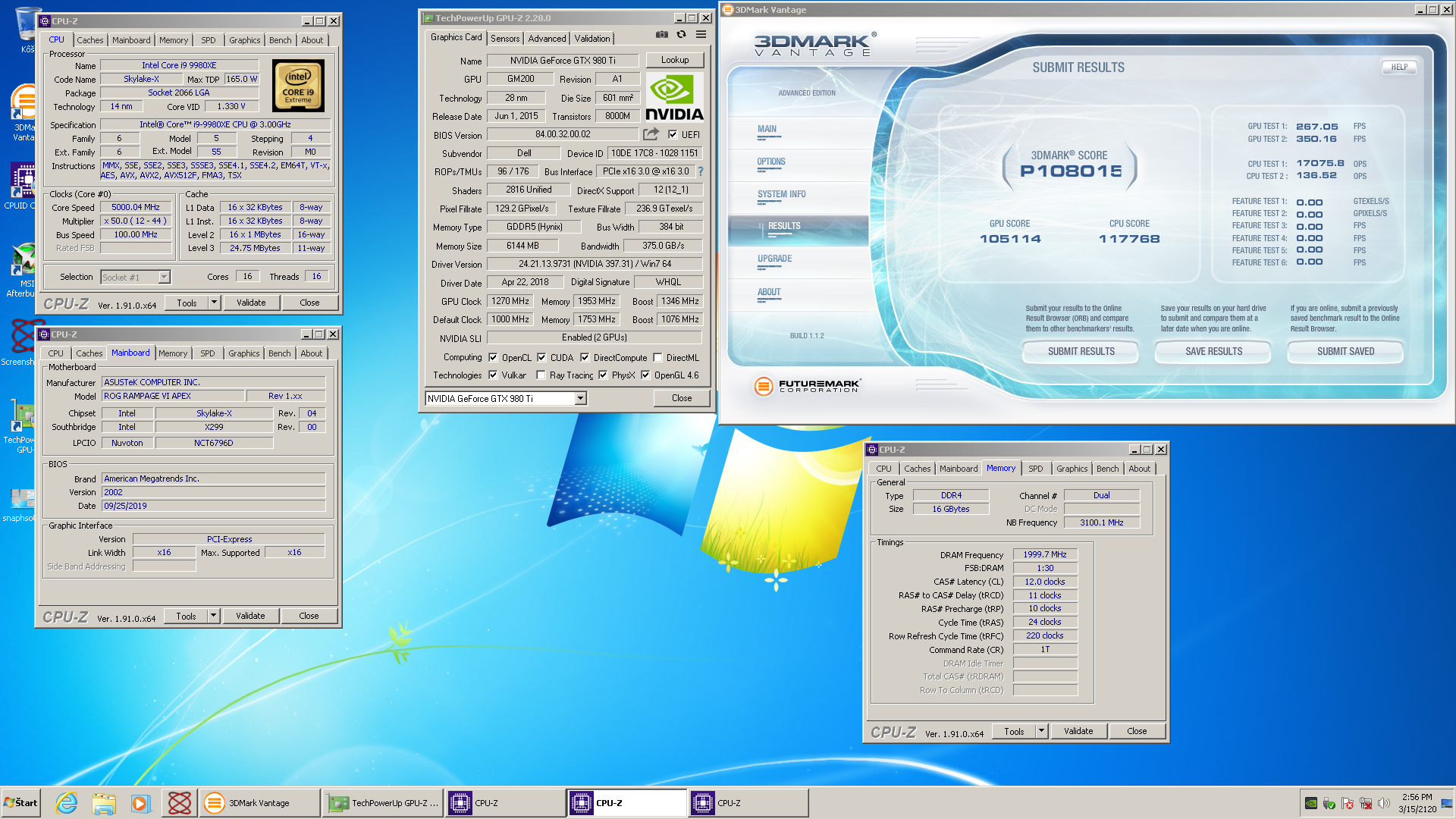This screenshot has width=1456, height=819.
Task: Open the GPU-Z hamburger menu icon
Action: point(701,35)
